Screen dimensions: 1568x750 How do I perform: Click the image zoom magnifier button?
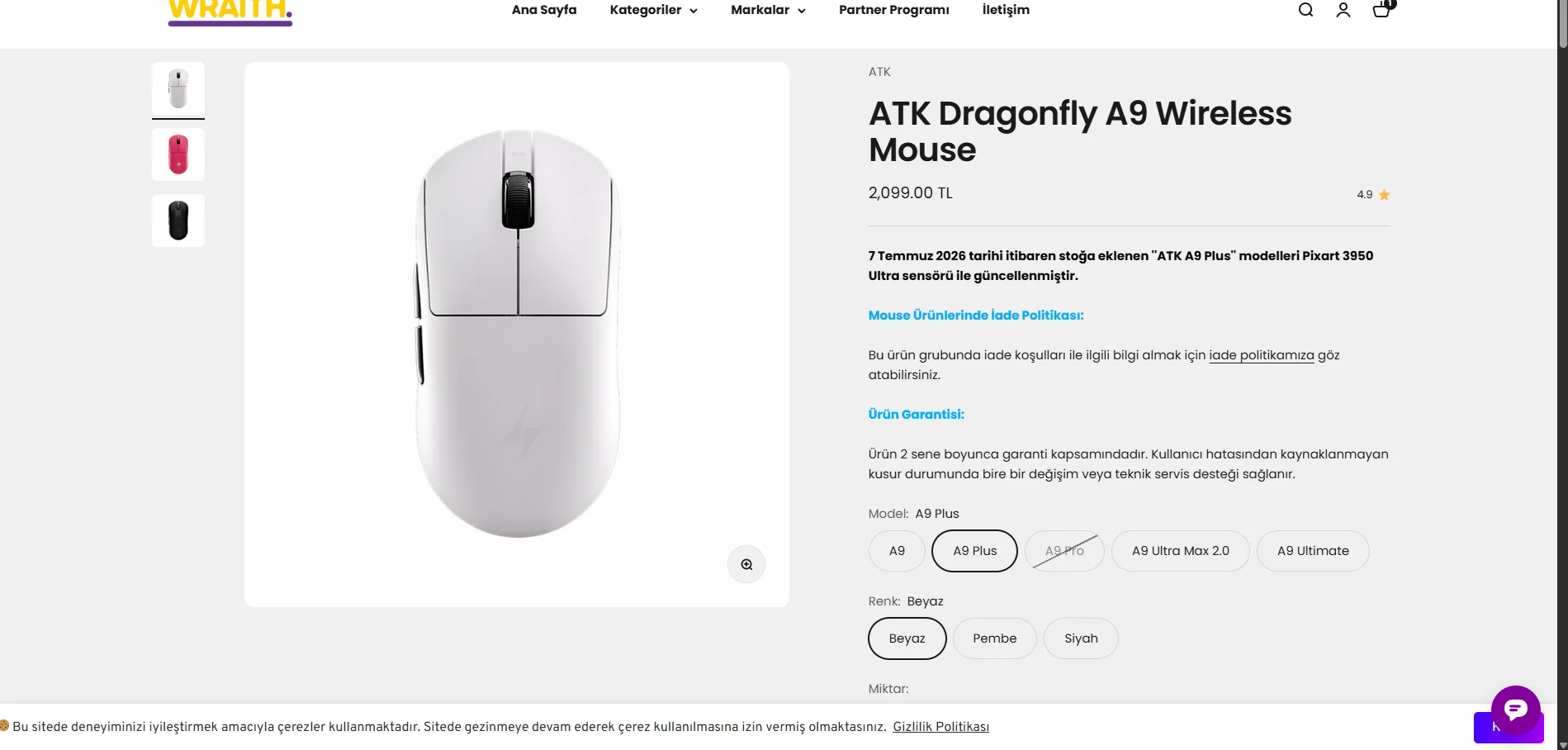(746, 564)
